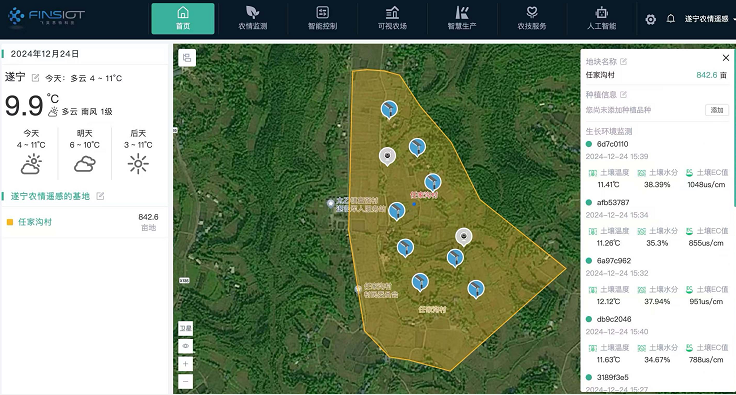The height and width of the screenshot is (395, 736).
Task: Edit the 遂宁 city location icon
Action: coord(36,78)
